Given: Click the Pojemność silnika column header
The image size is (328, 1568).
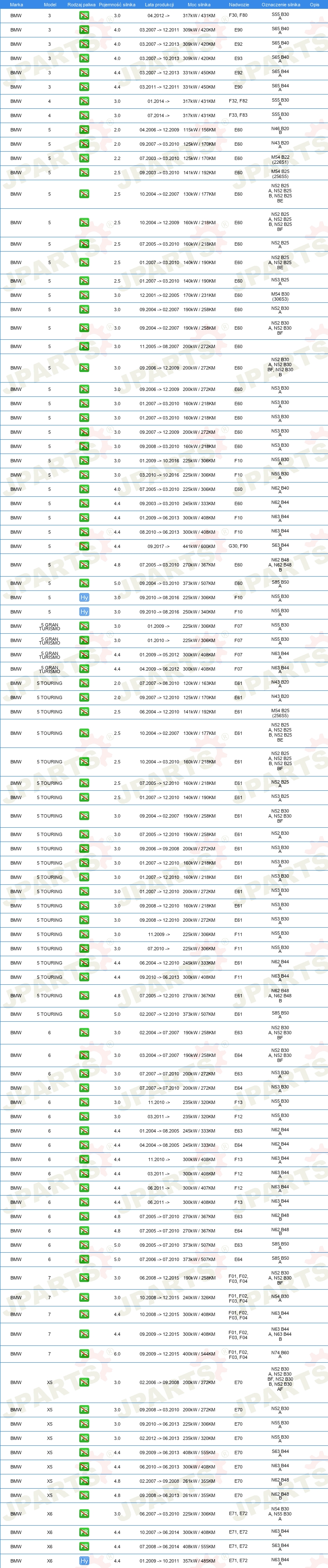Looking at the screenshot, I should tap(117, 4).
